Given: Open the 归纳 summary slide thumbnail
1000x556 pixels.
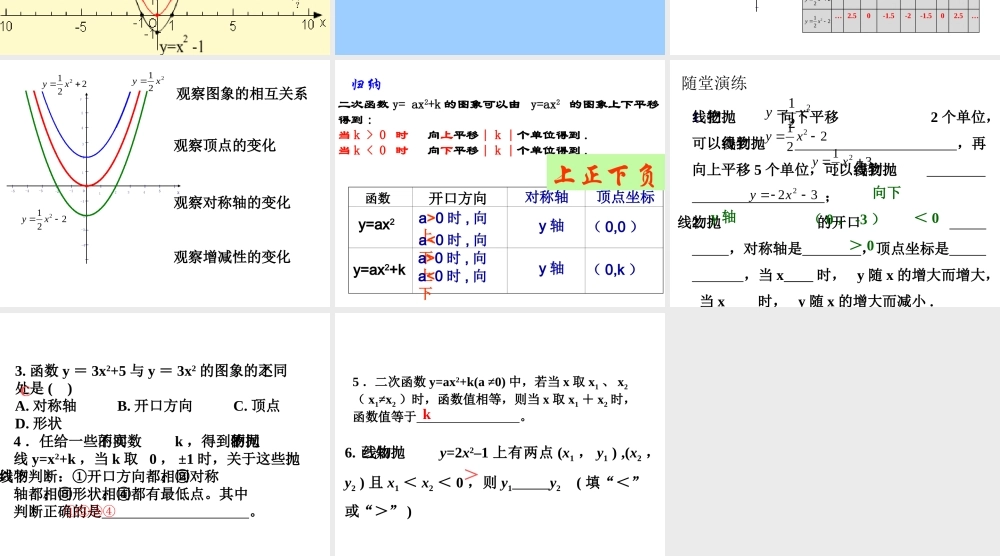Looking at the screenshot, I should (500, 183).
